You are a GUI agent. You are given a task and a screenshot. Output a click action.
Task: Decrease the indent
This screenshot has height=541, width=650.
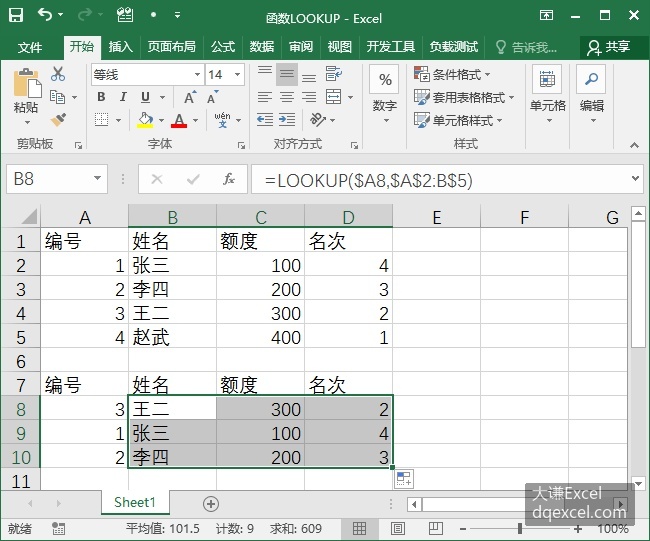click(264, 120)
